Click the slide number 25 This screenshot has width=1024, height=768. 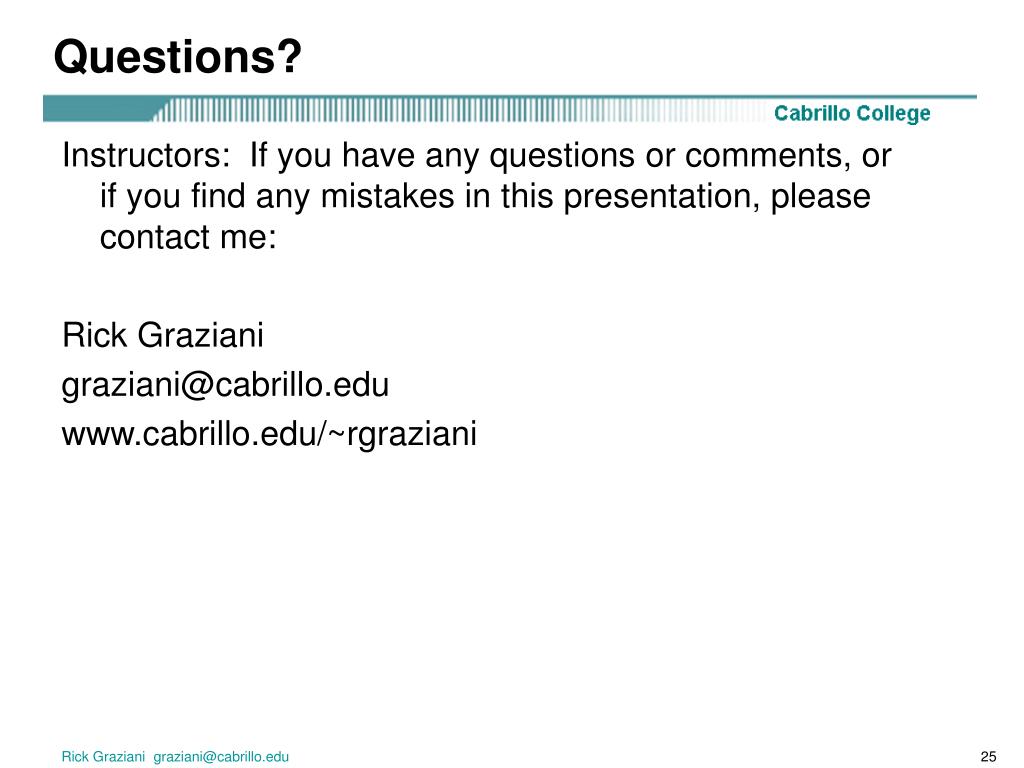pos(989,757)
